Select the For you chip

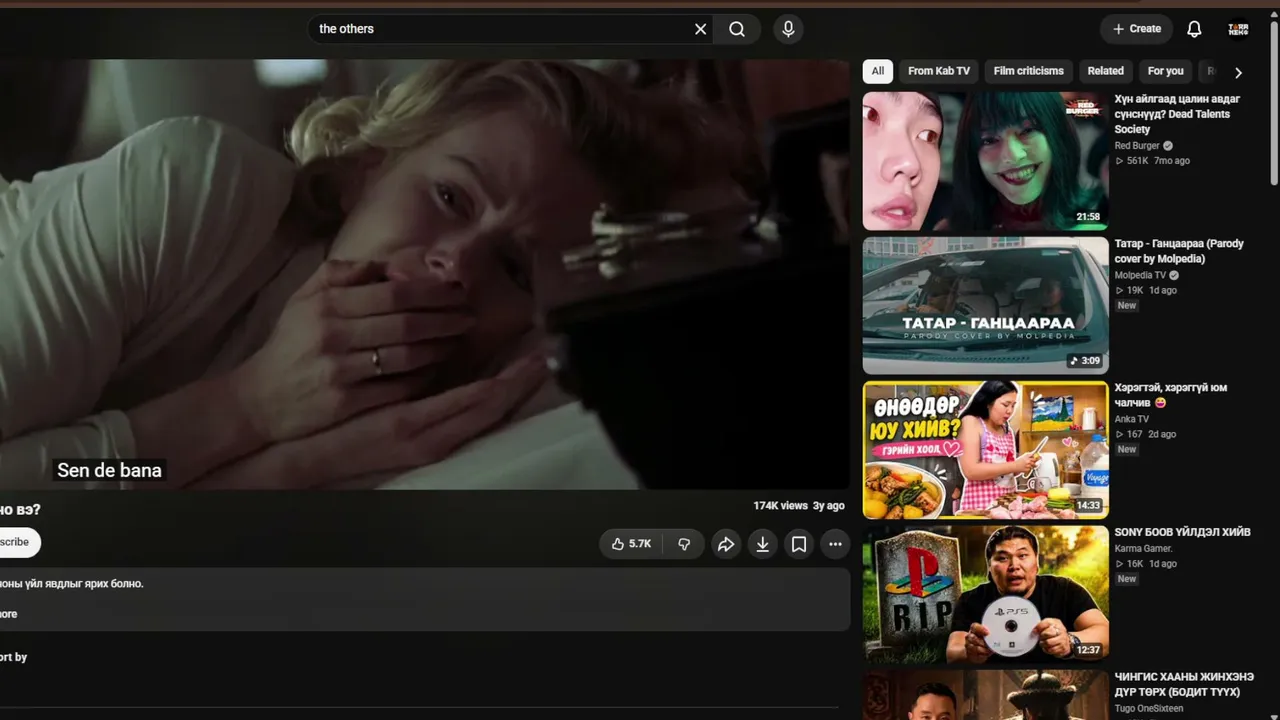point(1165,71)
